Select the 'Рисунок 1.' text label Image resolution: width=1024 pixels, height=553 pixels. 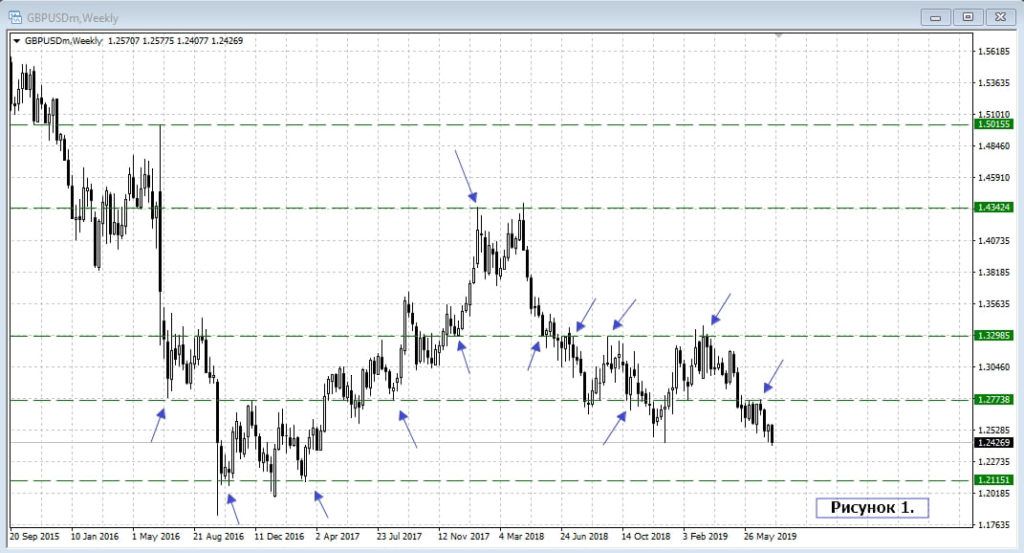(872, 508)
